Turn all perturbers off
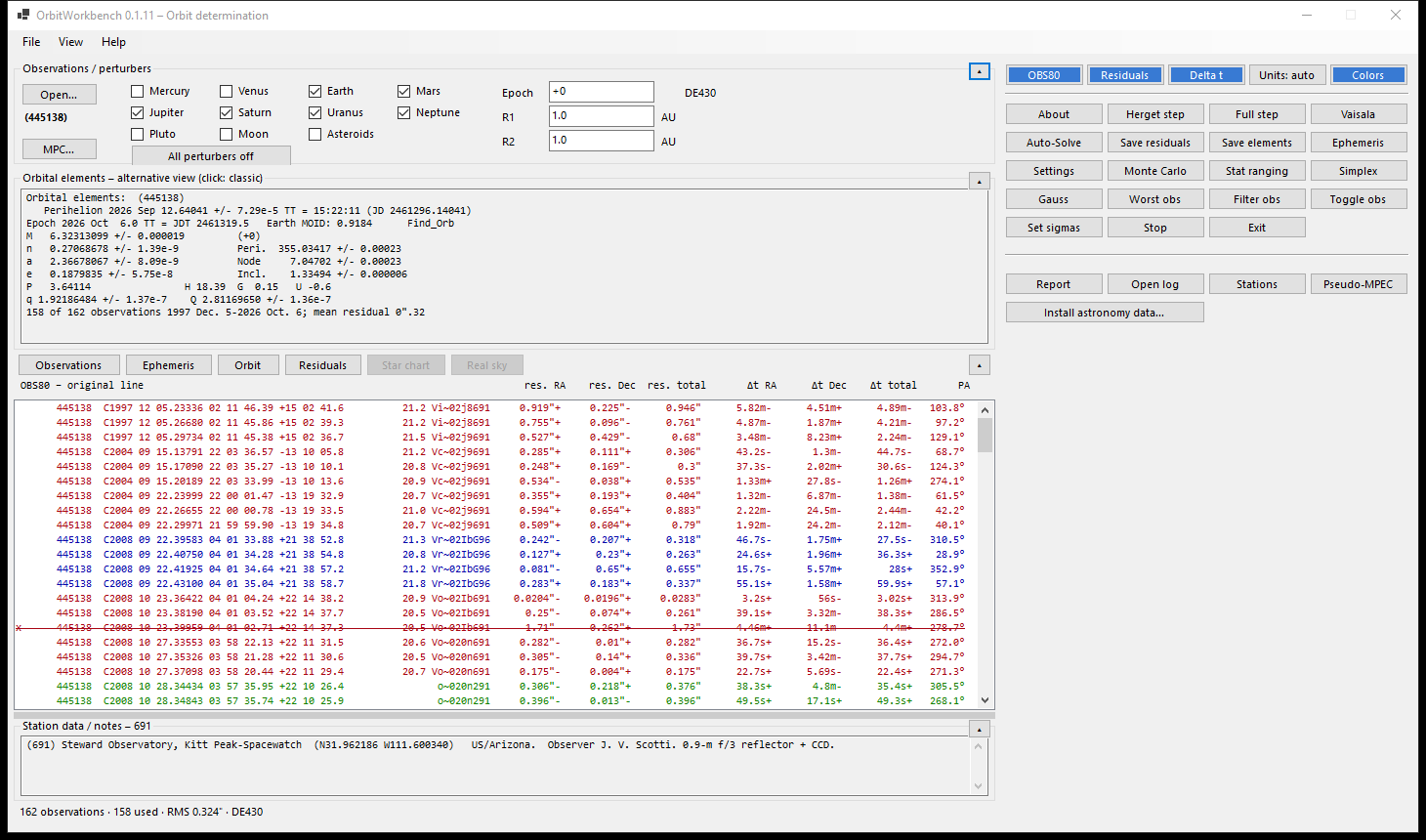The height and width of the screenshot is (840, 1426). [211, 156]
